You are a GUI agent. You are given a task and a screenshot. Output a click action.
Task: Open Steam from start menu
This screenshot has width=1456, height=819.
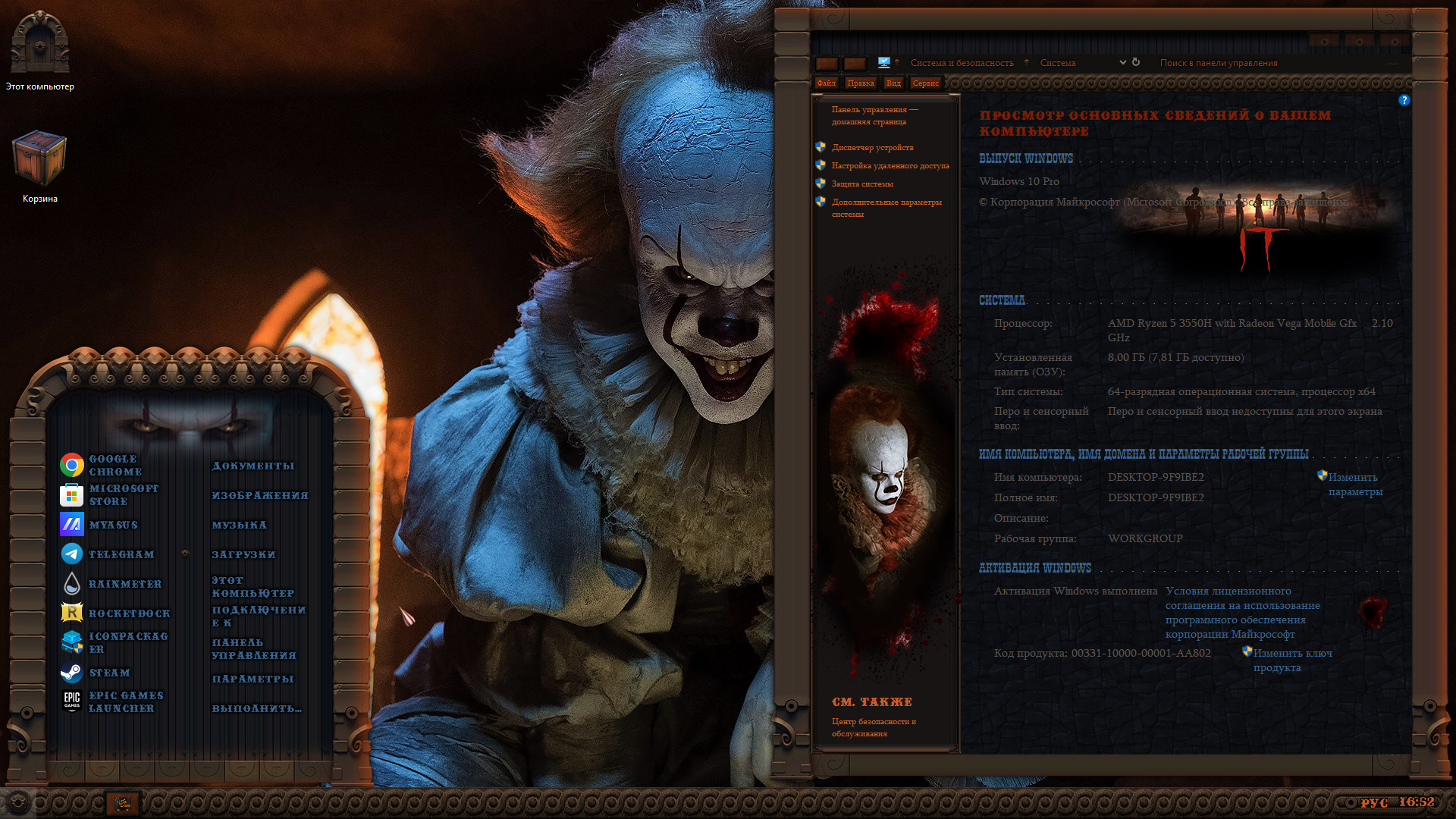point(72,672)
